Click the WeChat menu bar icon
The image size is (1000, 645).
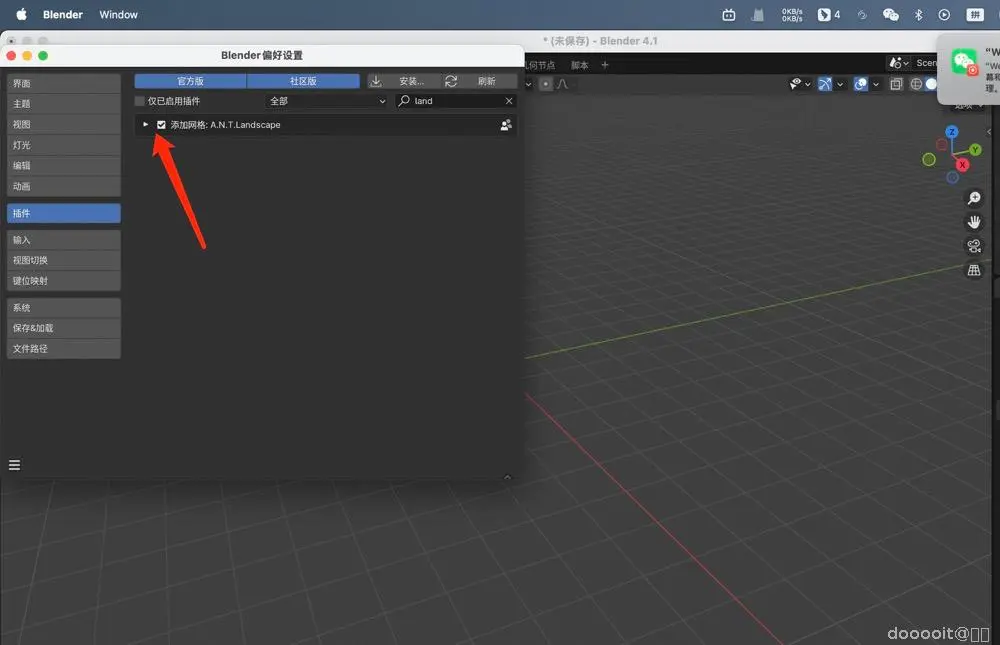click(x=890, y=15)
